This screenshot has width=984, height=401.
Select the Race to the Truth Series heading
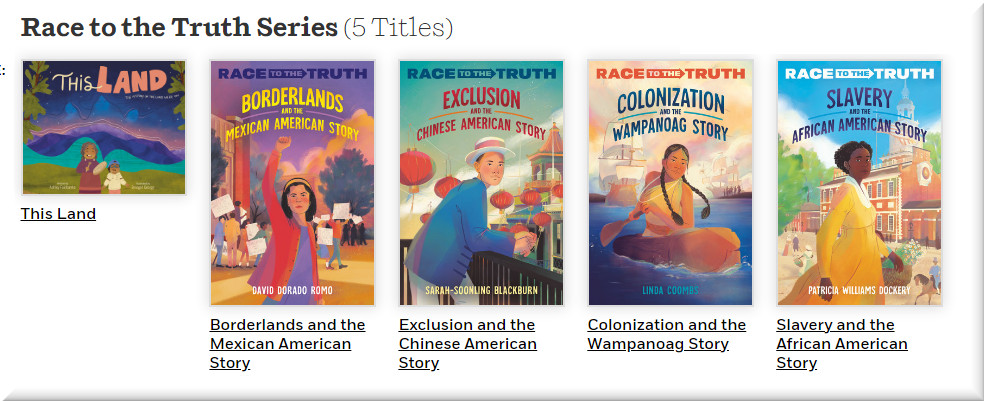[x=179, y=28]
